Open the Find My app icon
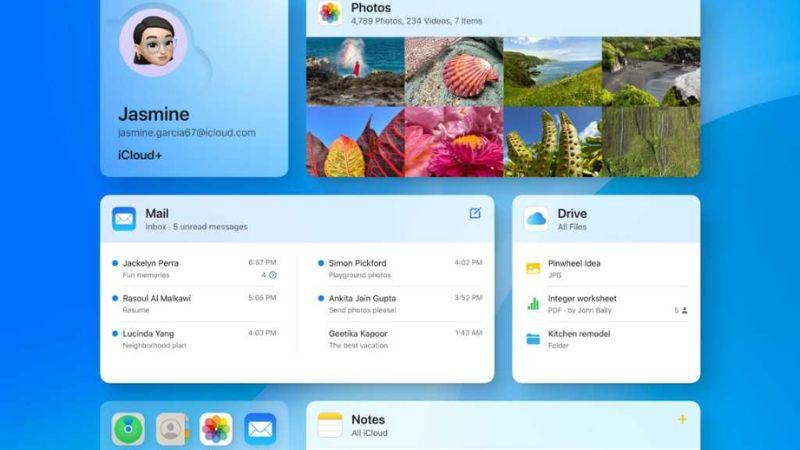Screen dimensions: 800x450 [x=128, y=429]
